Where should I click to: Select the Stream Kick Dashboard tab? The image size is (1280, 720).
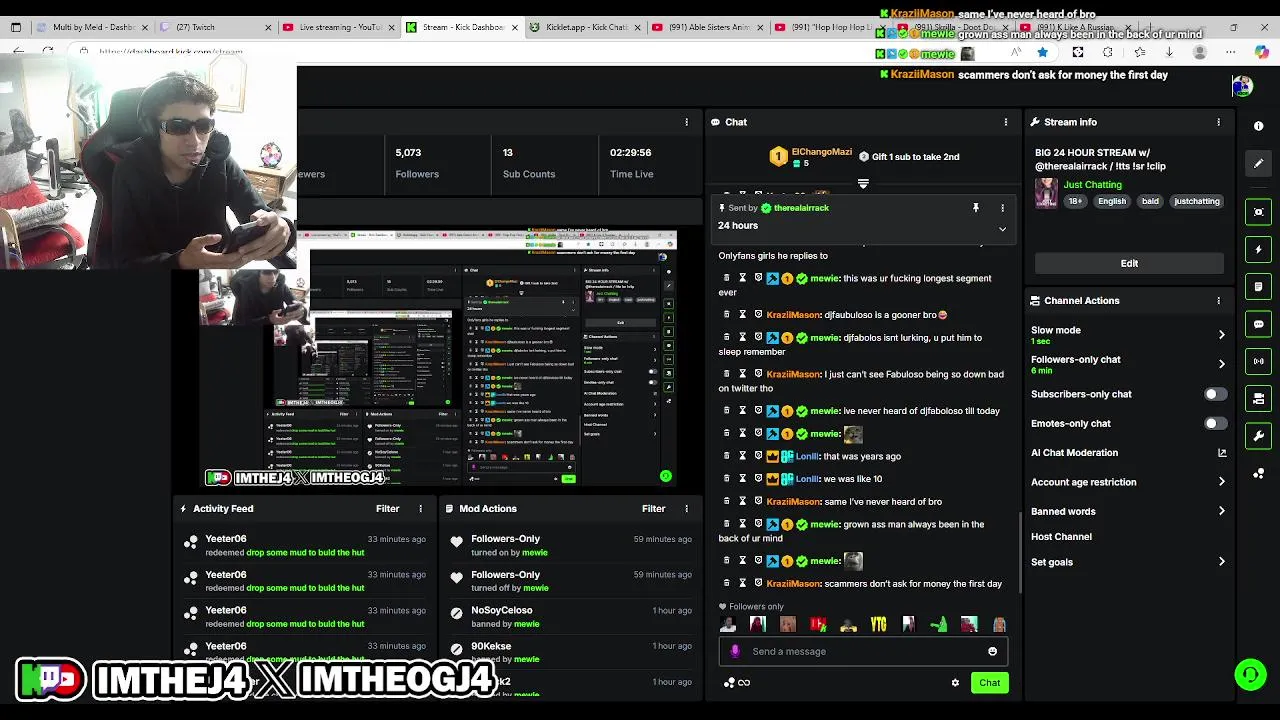click(x=462, y=27)
